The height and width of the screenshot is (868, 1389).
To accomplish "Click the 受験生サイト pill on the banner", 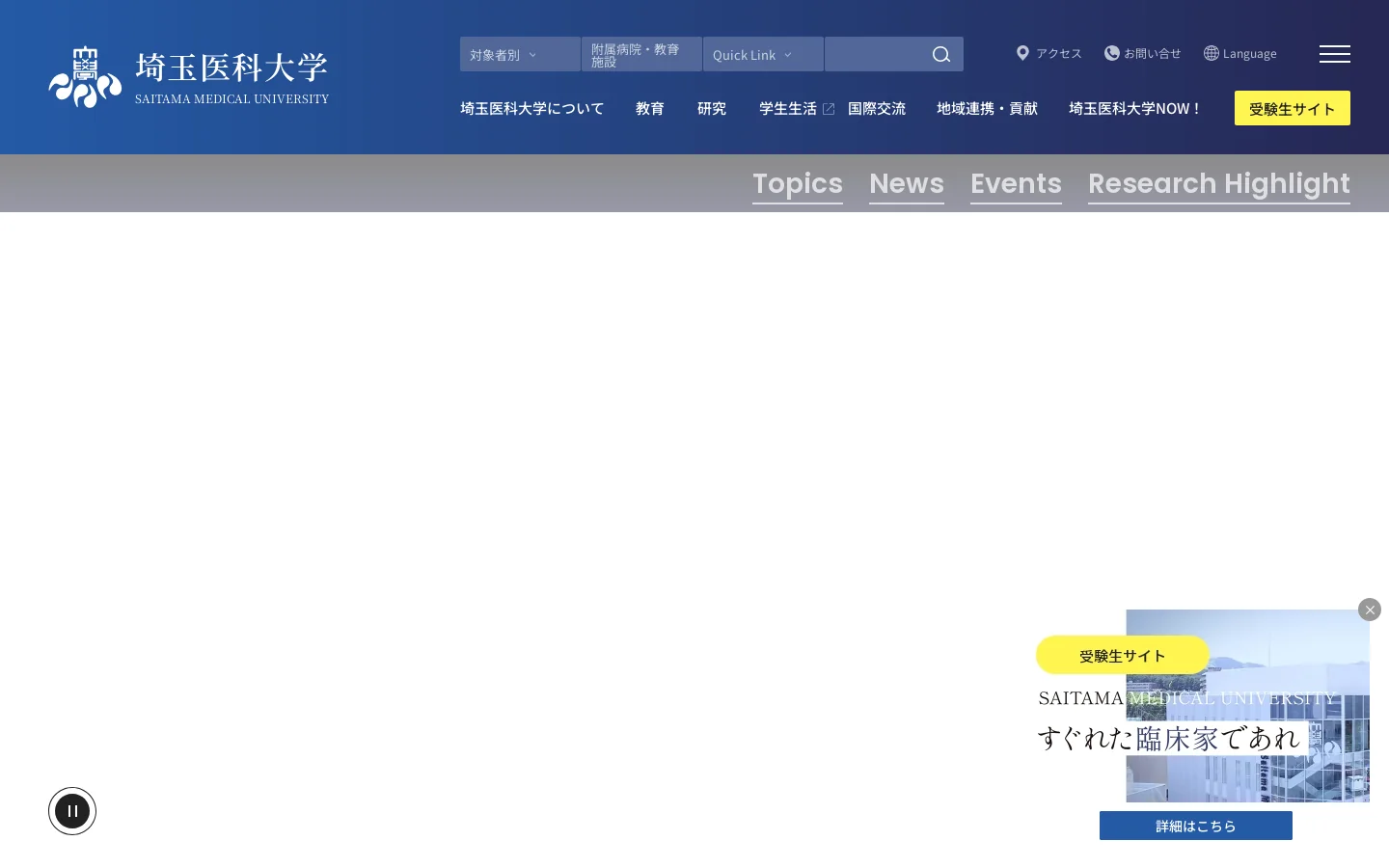I will point(1123,655).
